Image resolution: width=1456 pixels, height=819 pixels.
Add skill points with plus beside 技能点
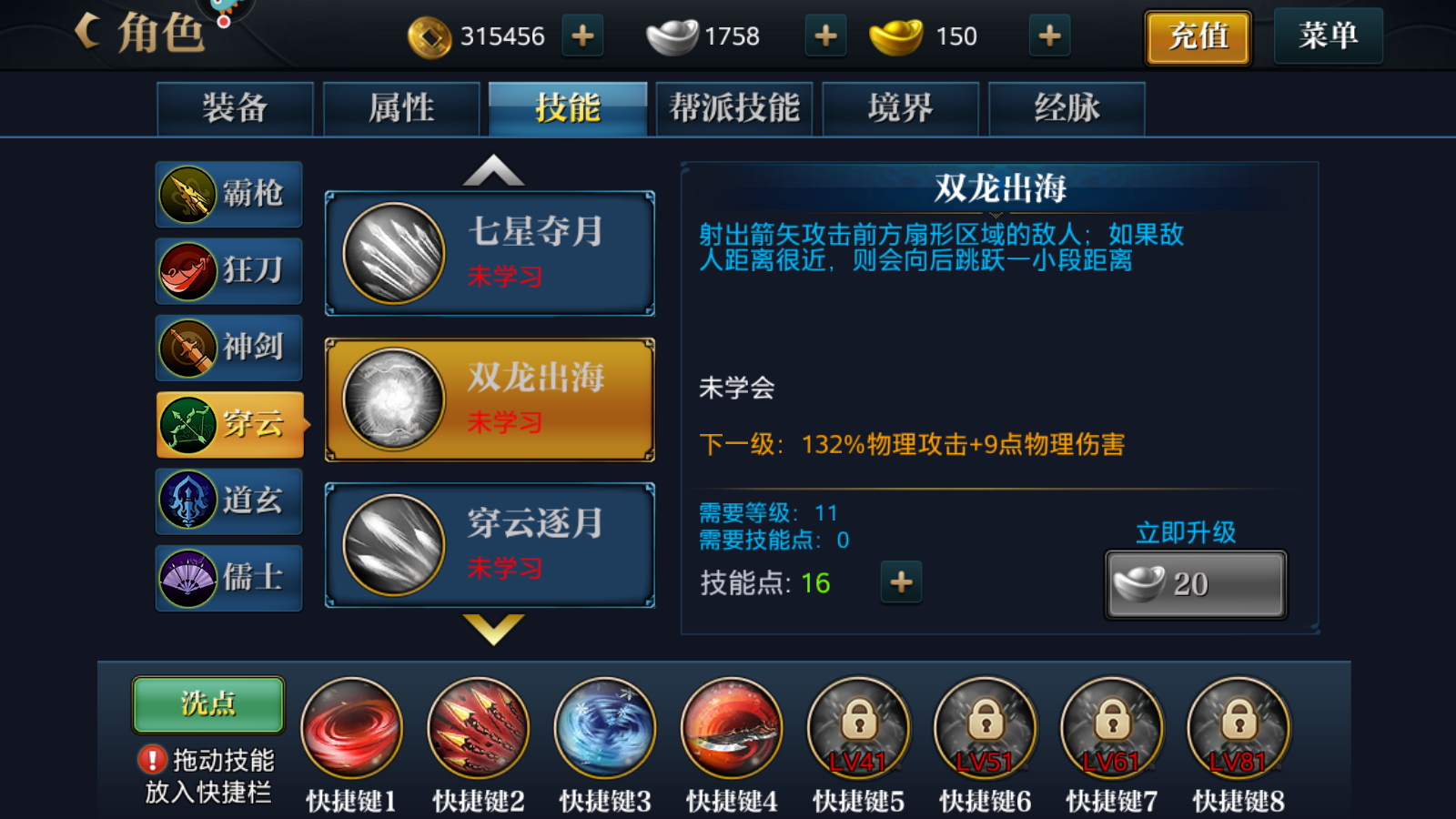point(901,582)
